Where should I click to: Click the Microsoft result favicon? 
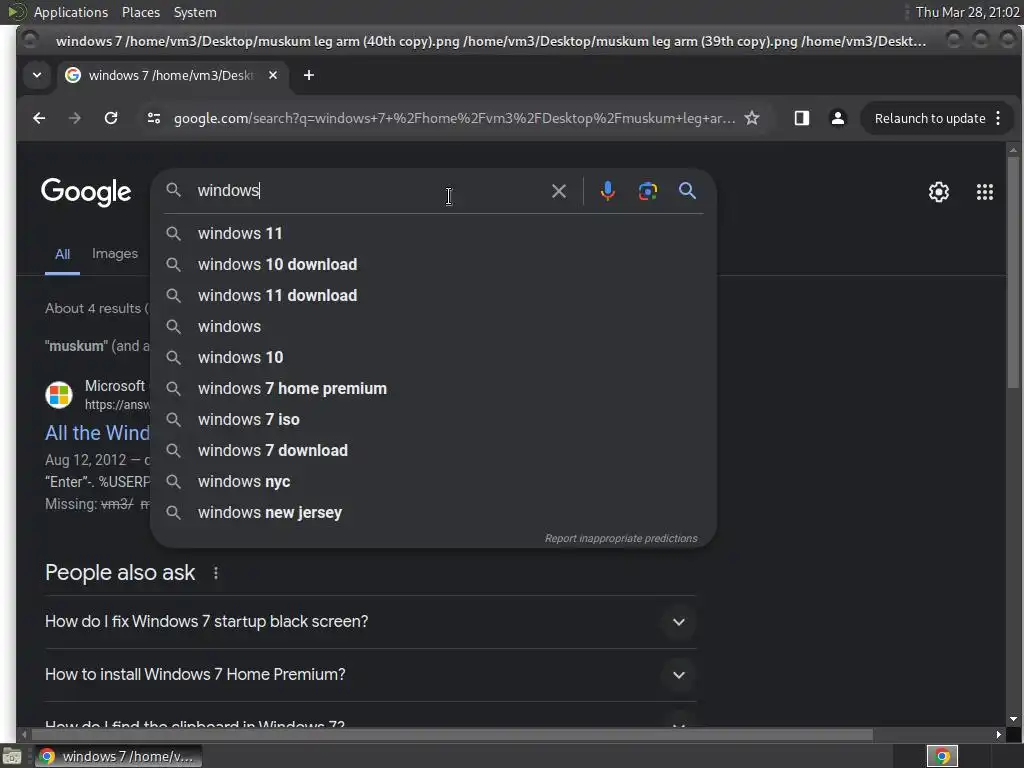pos(59,395)
